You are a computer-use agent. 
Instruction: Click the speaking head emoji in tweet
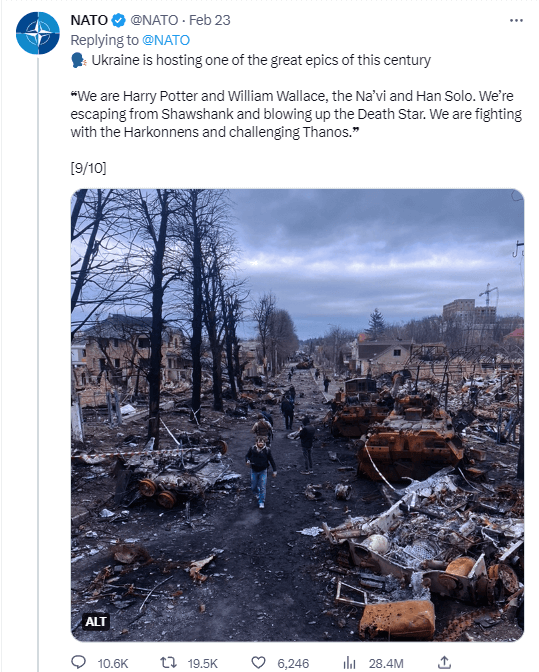click(x=79, y=60)
